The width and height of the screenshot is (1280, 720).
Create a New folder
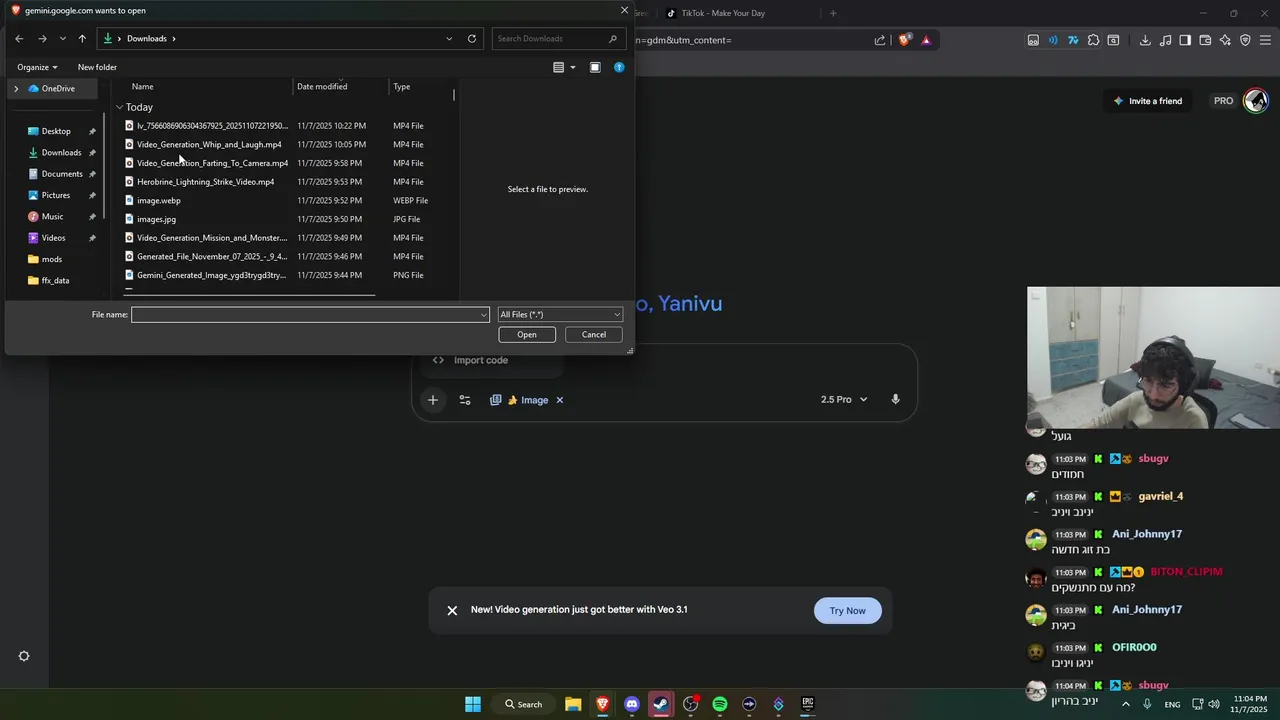[x=97, y=67]
